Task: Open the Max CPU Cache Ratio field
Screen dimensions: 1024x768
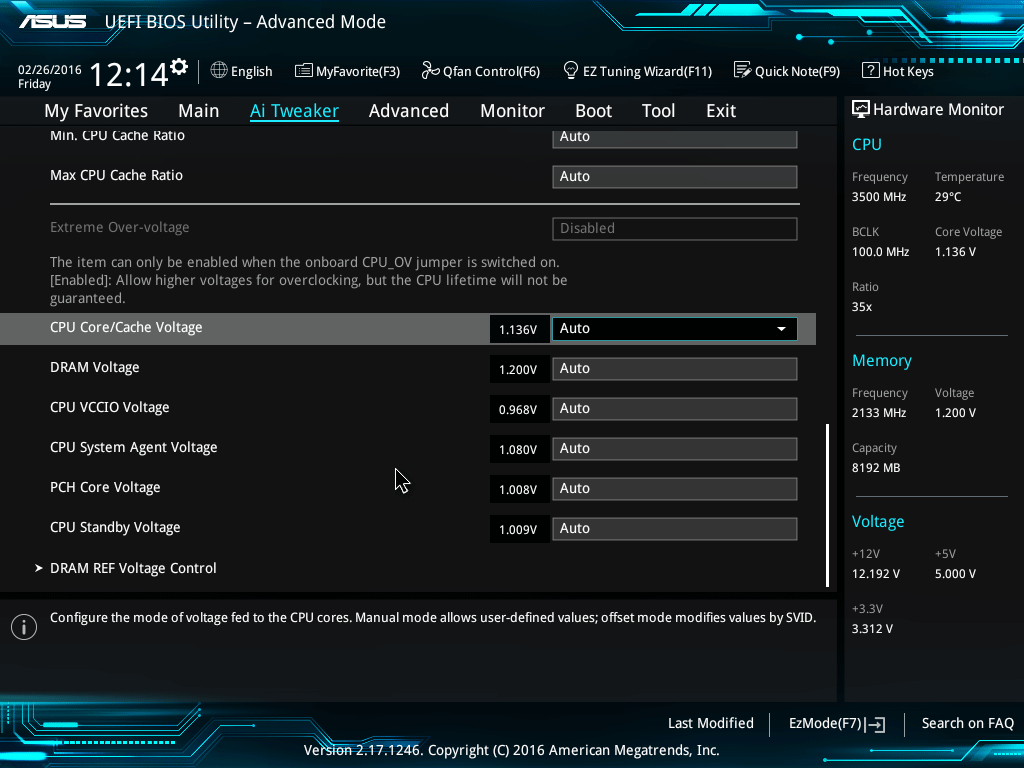Action: coord(674,177)
